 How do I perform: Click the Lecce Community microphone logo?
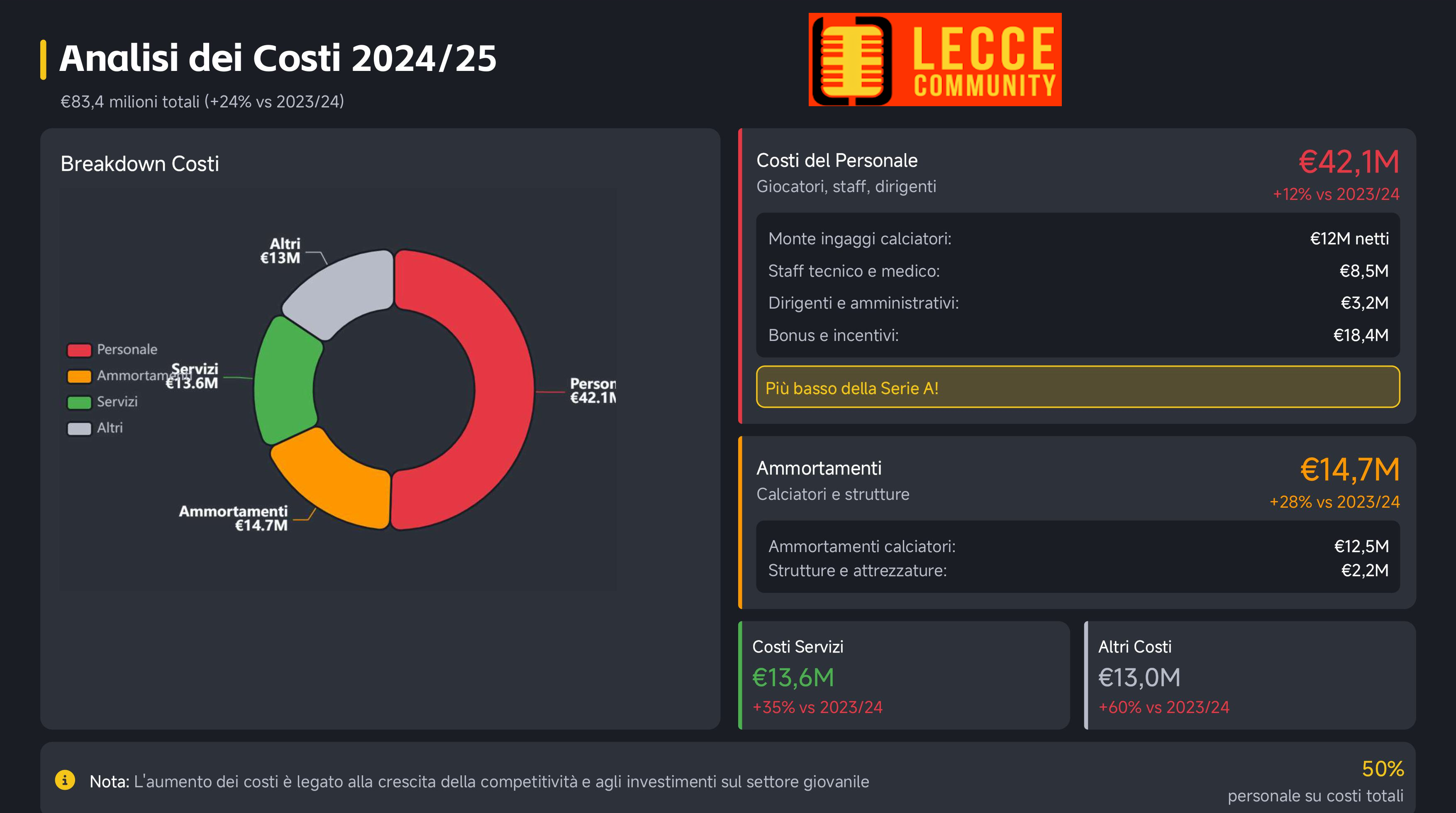935,59
